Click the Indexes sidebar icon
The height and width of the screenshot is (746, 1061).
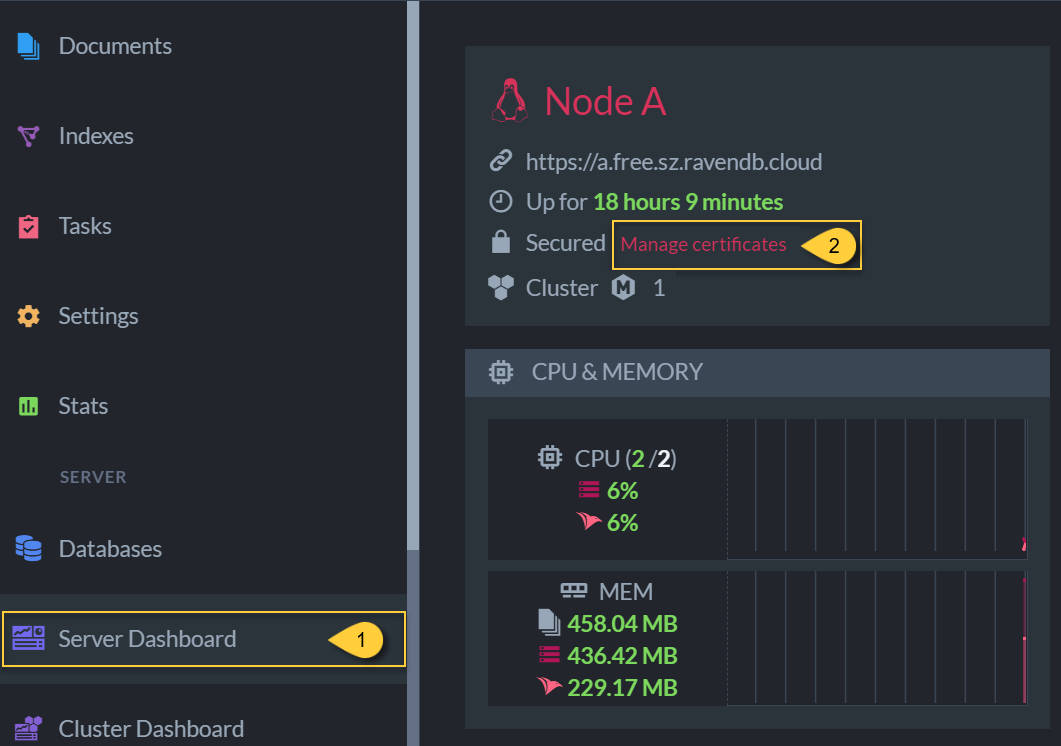point(28,136)
